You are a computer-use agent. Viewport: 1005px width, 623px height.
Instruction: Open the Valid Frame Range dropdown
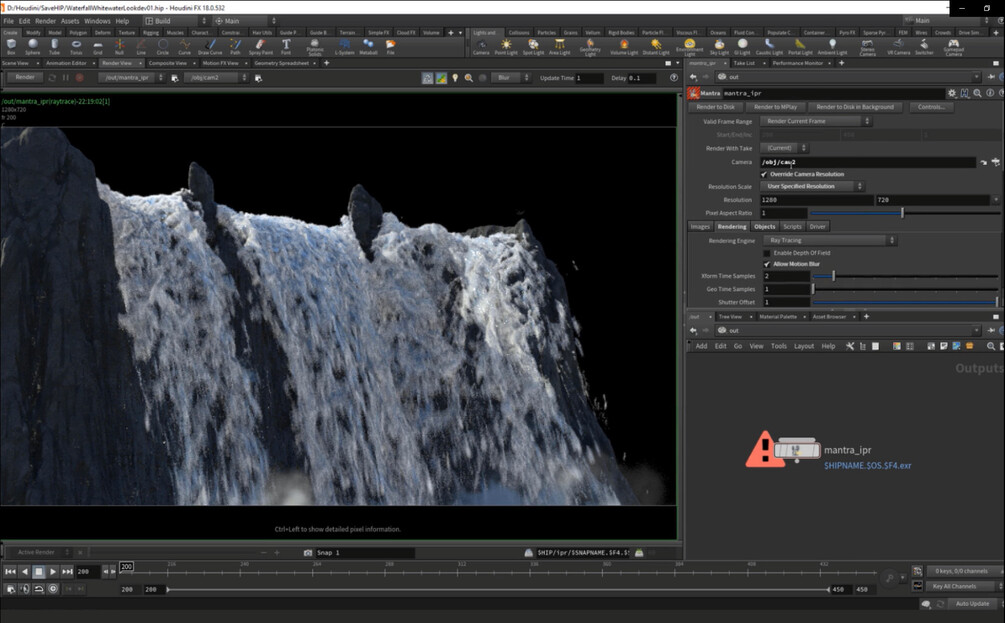[817, 121]
